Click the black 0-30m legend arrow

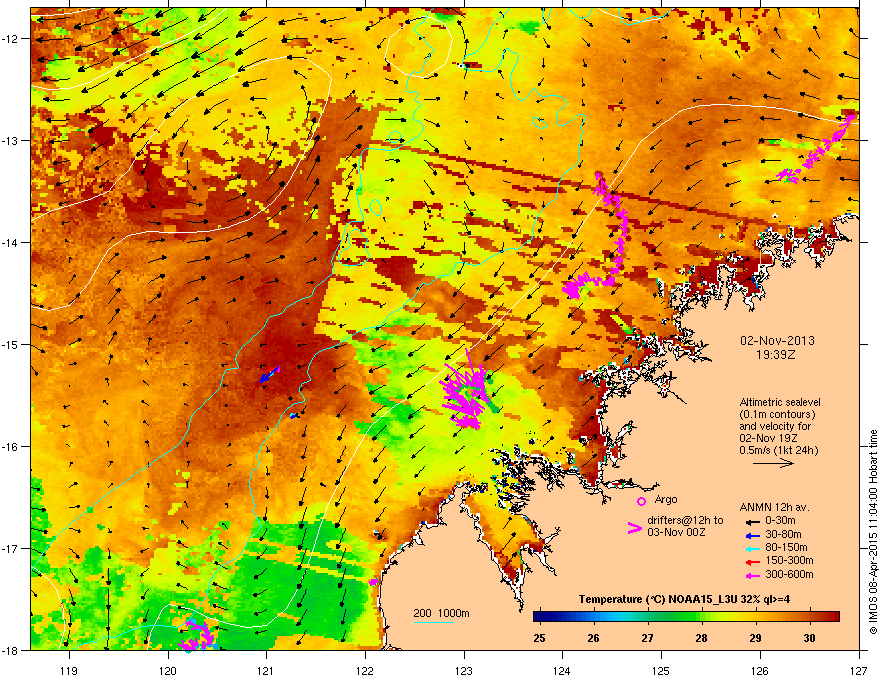pos(753,521)
